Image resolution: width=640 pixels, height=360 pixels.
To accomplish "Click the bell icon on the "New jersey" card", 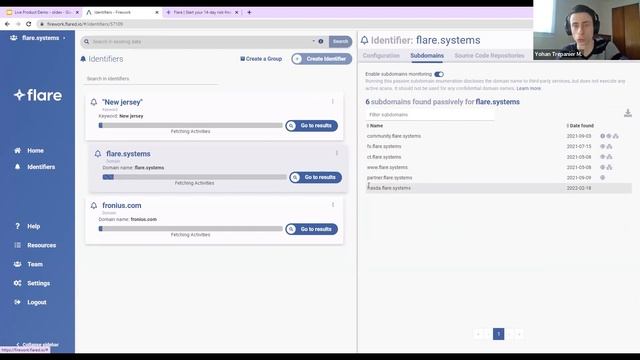I will pos(93,102).
